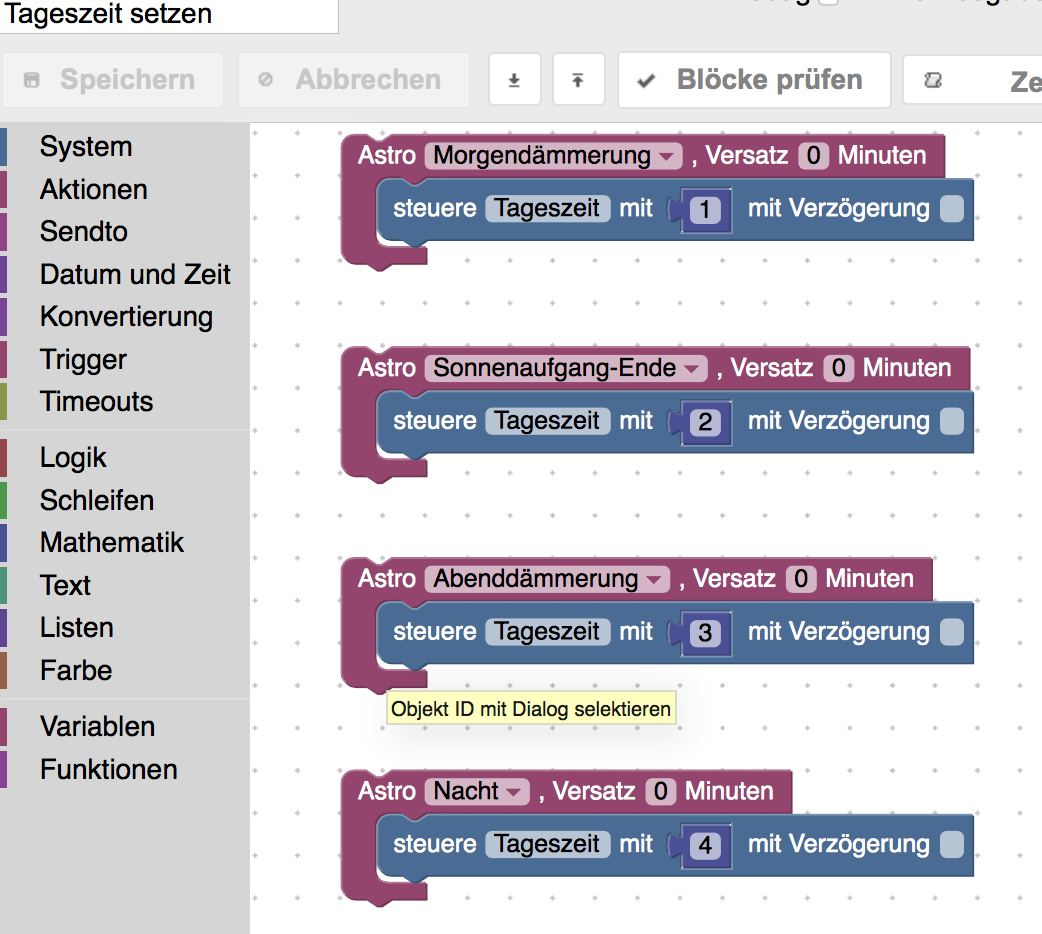Click the export blocks upload-arrow icon
Screen dimensions: 1042x934
[x=578, y=80]
